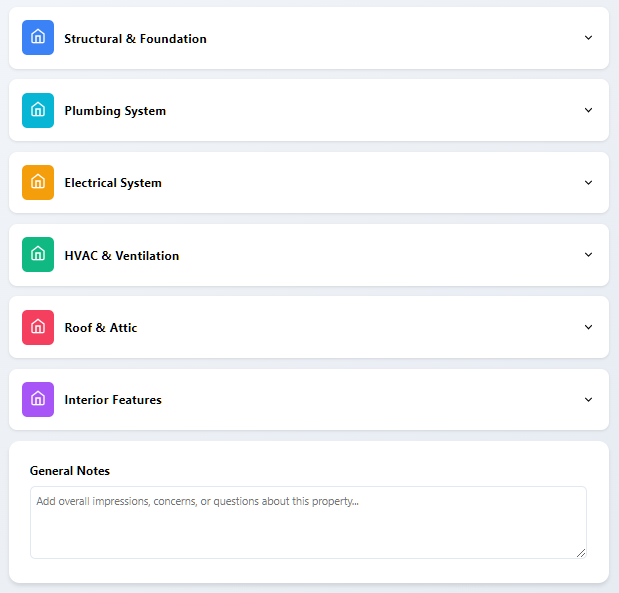The height and width of the screenshot is (593, 619).
Task: Expand Interior Features using the chevron
Action: click(x=588, y=399)
